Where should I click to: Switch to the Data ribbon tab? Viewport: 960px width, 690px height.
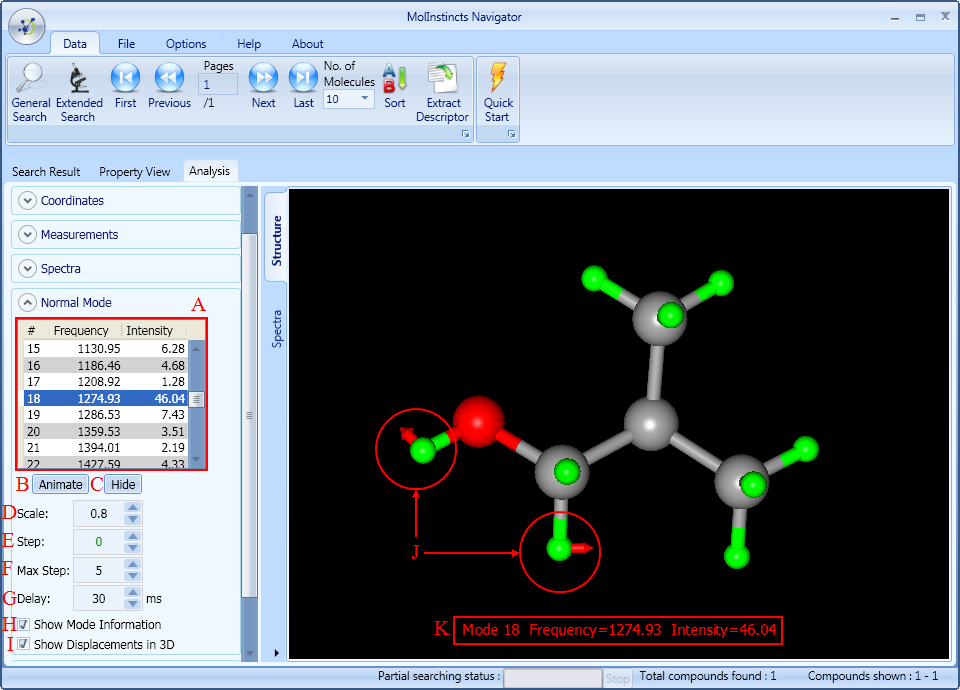pyautogui.click(x=75, y=43)
